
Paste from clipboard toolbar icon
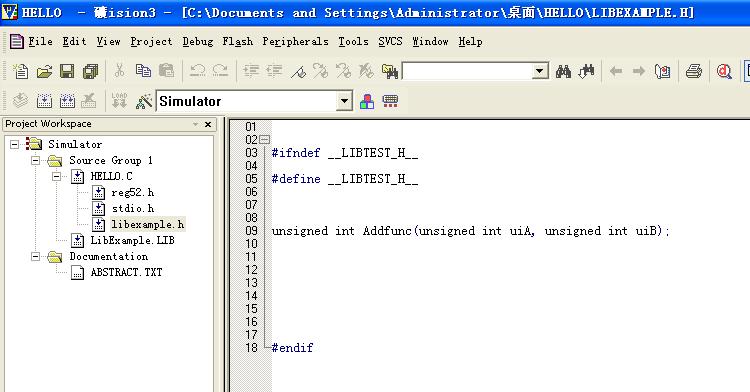click(166, 71)
